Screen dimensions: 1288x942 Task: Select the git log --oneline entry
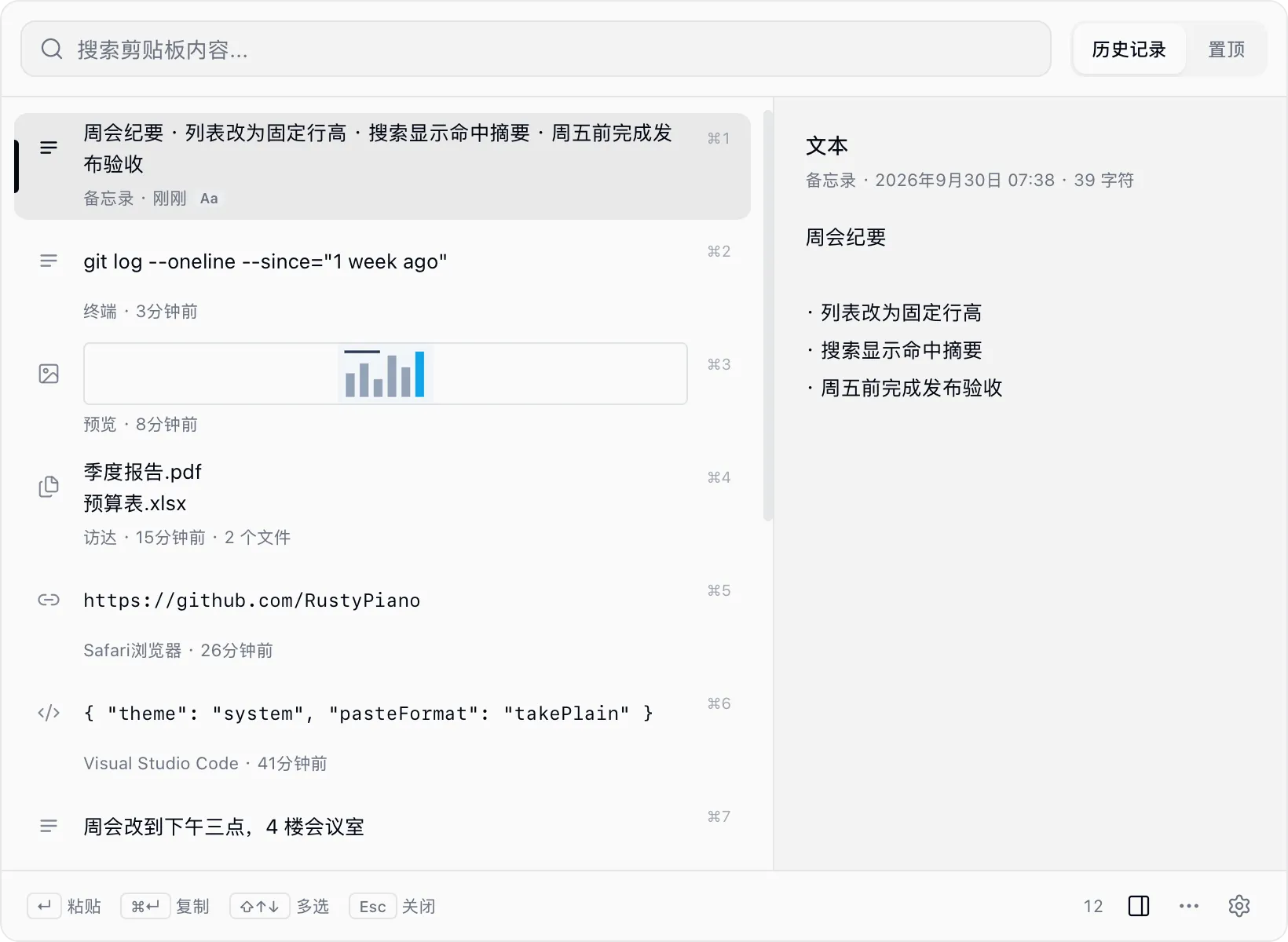pos(382,279)
